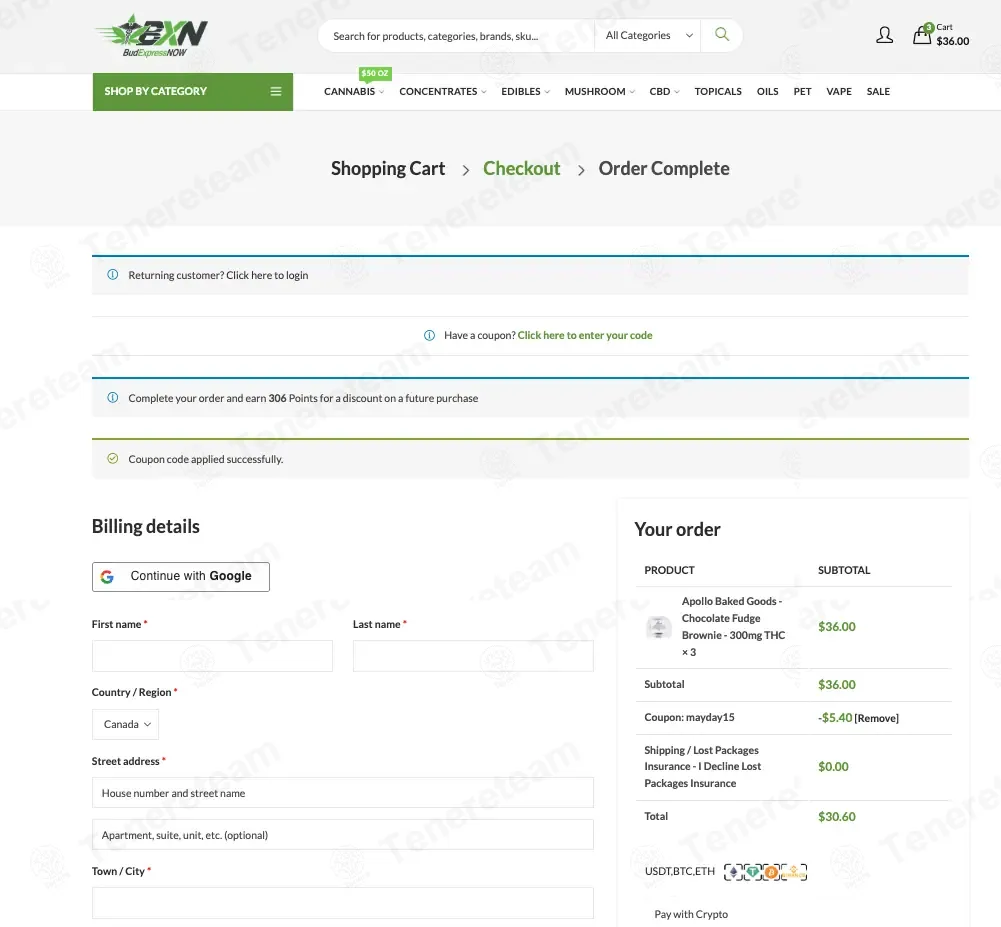Click the Last name input field

pos(473,656)
